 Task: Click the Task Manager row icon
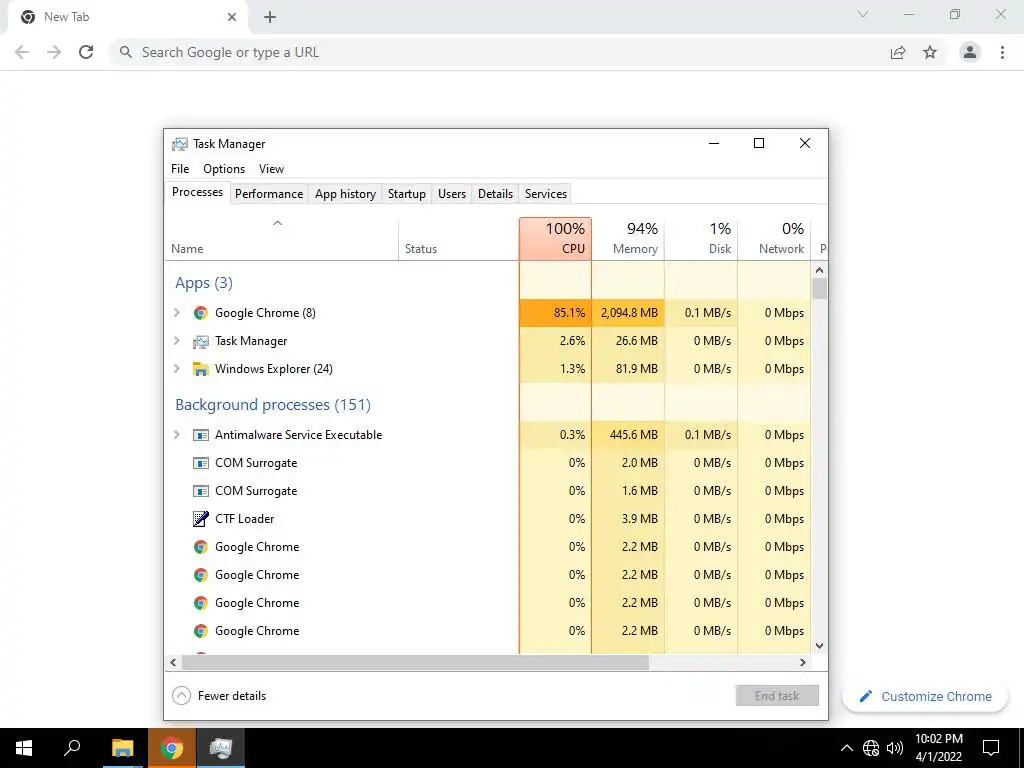pos(200,341)
